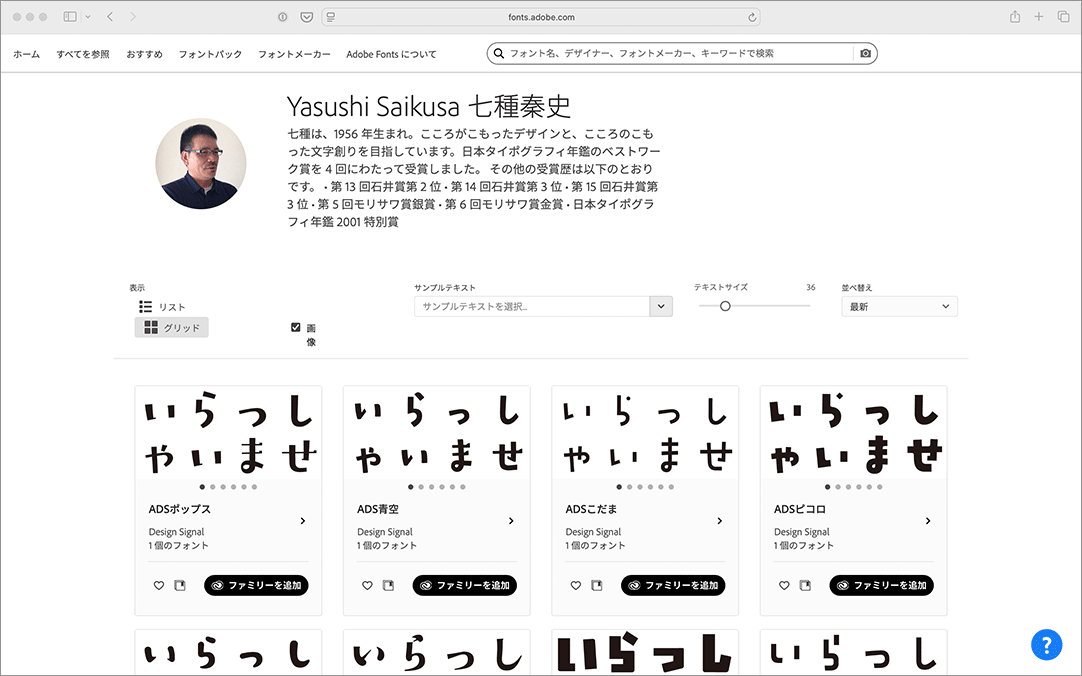The height and width of the screenshot is (676, 1082).
Task: Open visual search with the camera icon
Action: pyautogui.click(x=865, y=53)
